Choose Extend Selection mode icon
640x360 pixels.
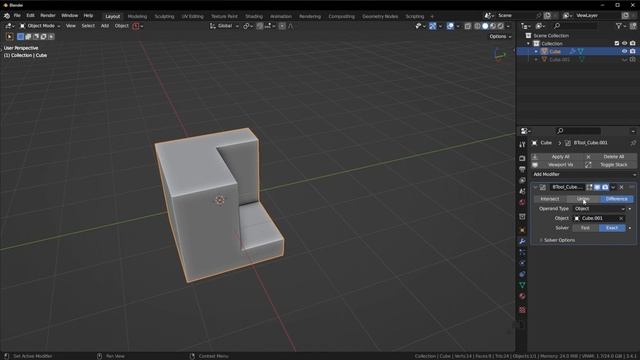(28, 37)
